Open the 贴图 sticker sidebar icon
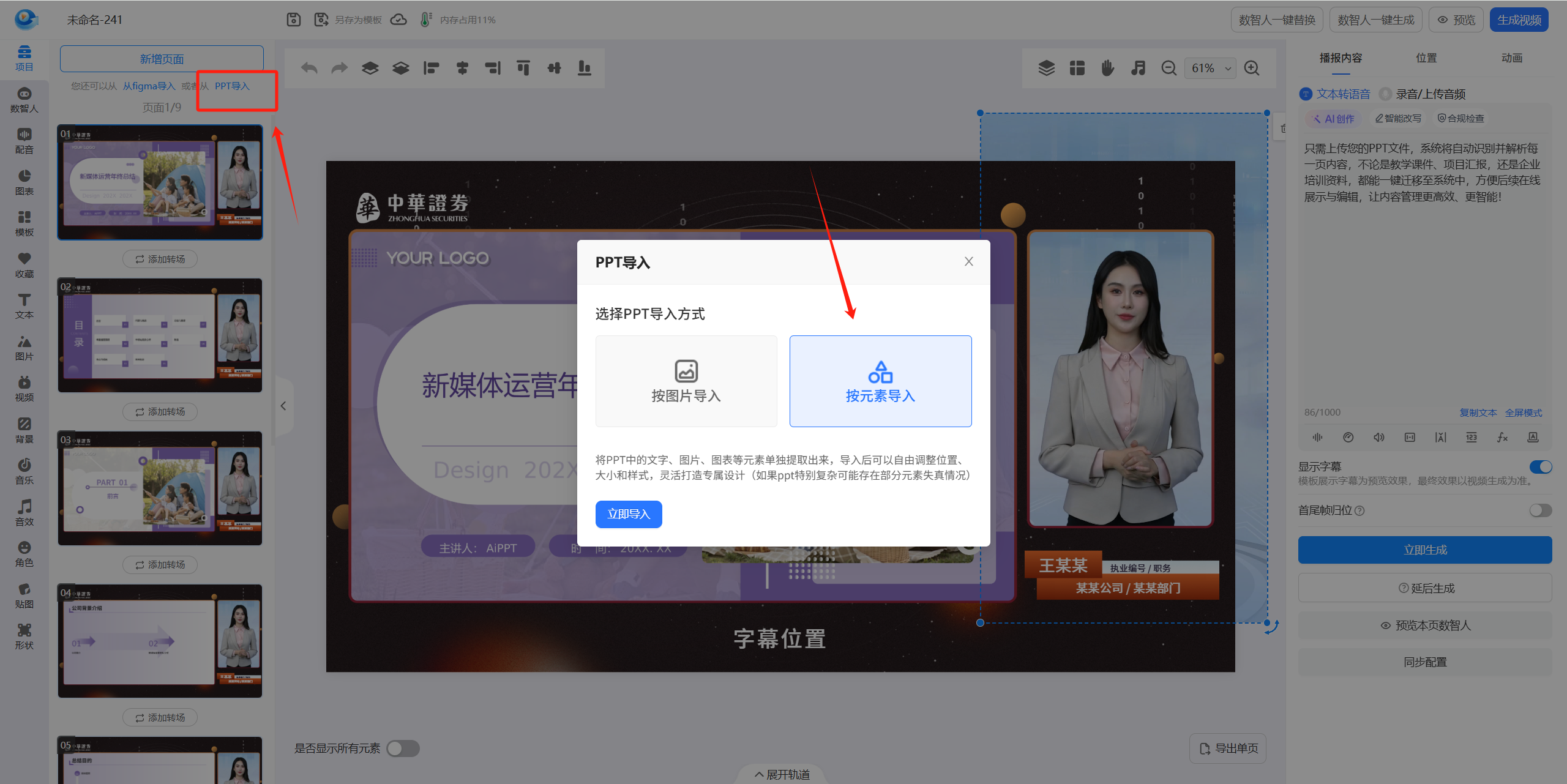This screenshot has width=1567, height=784. 24,595
